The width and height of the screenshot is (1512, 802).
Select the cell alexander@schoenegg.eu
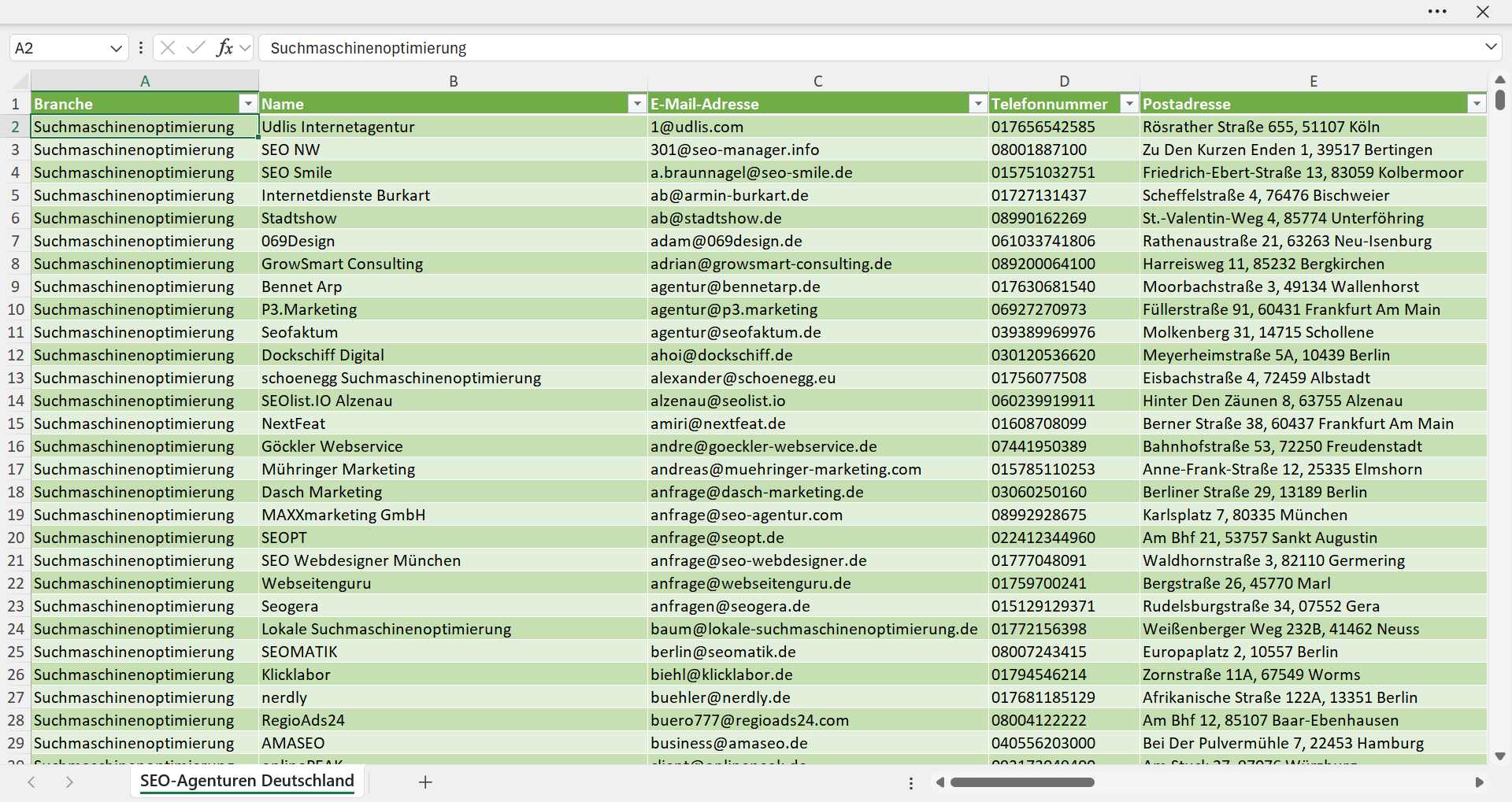818,378
